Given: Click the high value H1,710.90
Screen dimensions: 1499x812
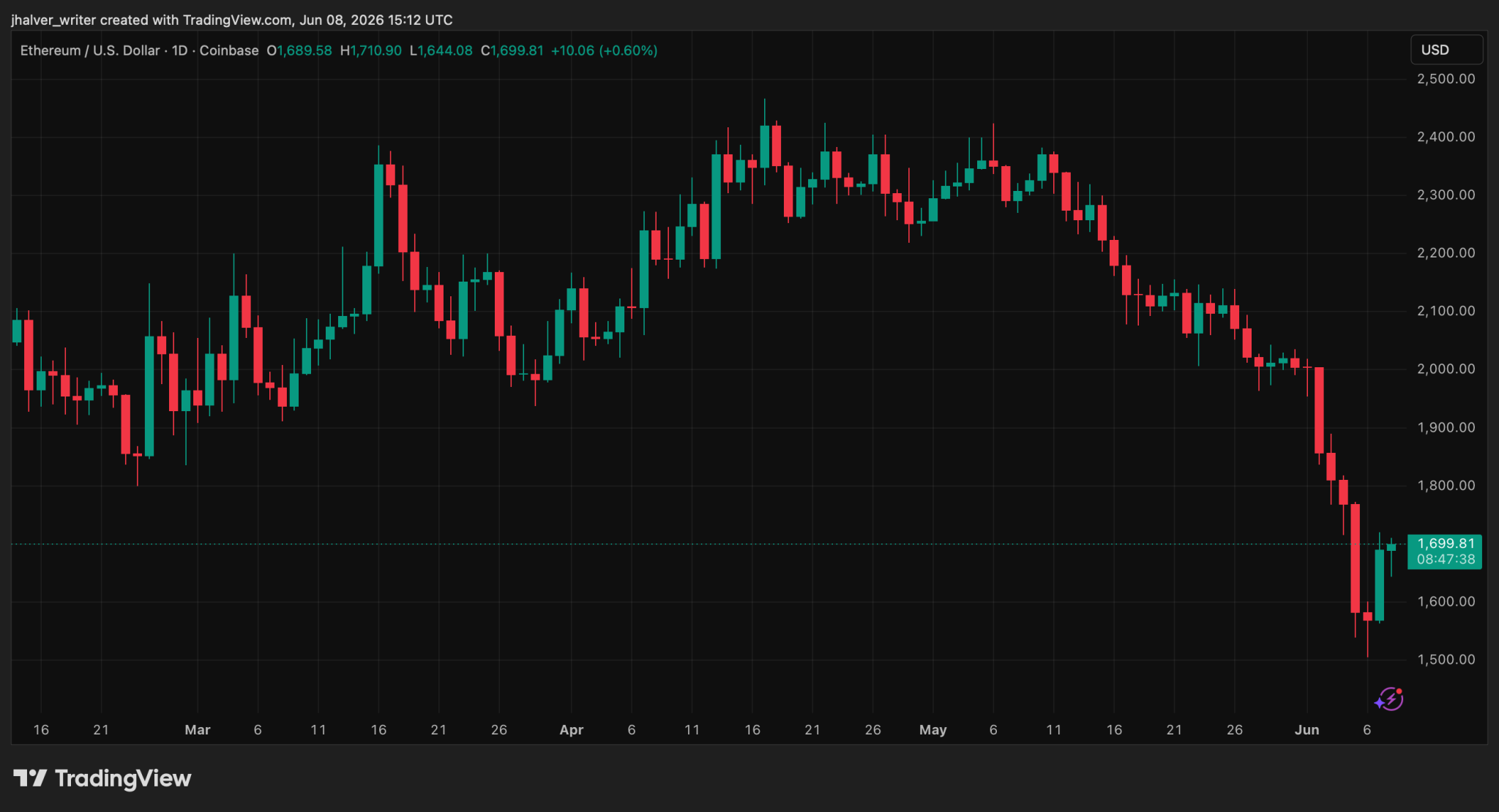Looking at the screenshot, I should tap(371, 50).
